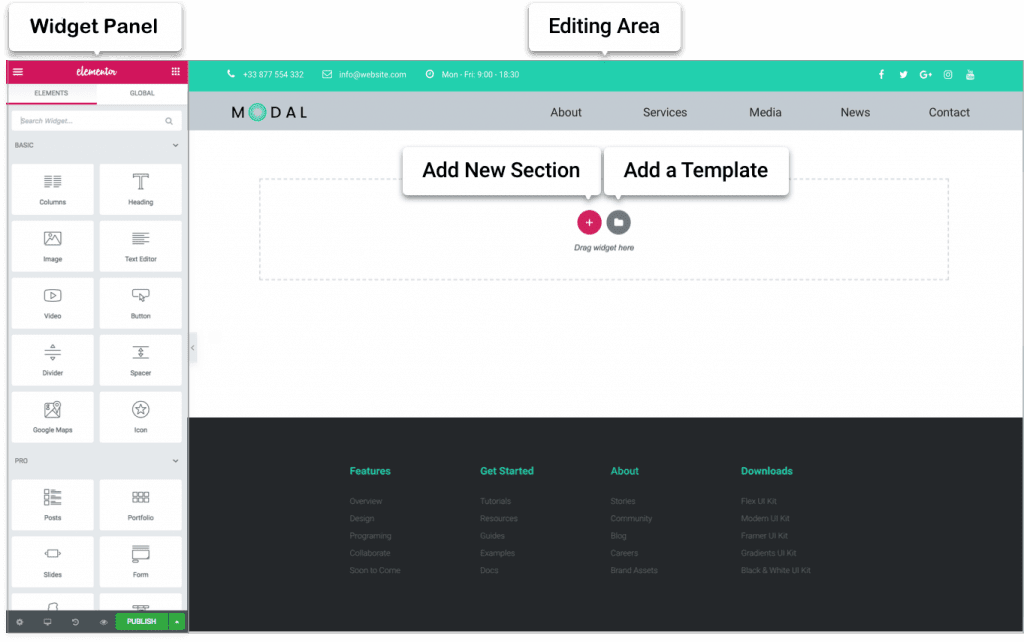Select the Columns widget

[52, 189]
